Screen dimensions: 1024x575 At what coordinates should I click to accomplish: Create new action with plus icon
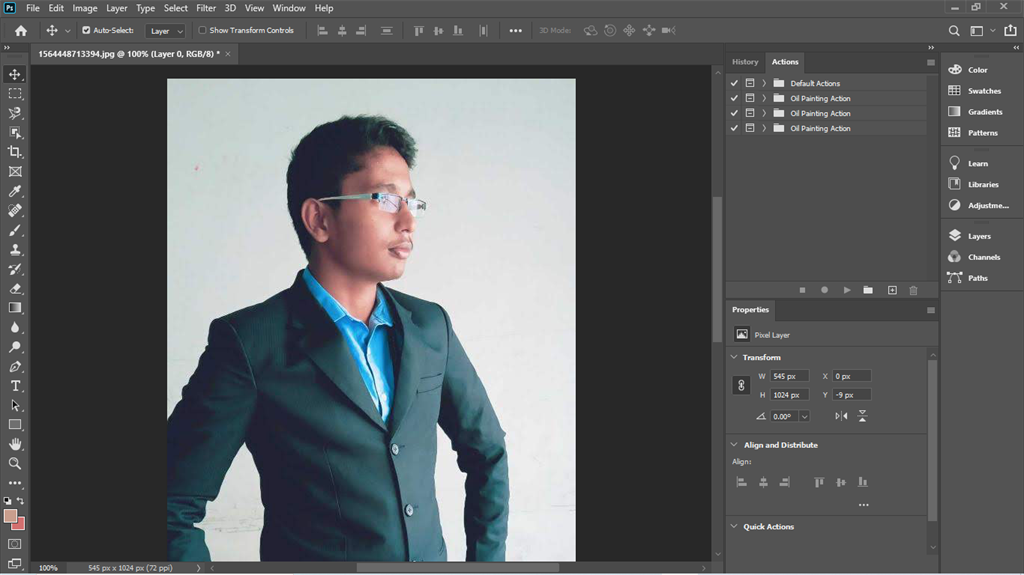pos(892,290)
